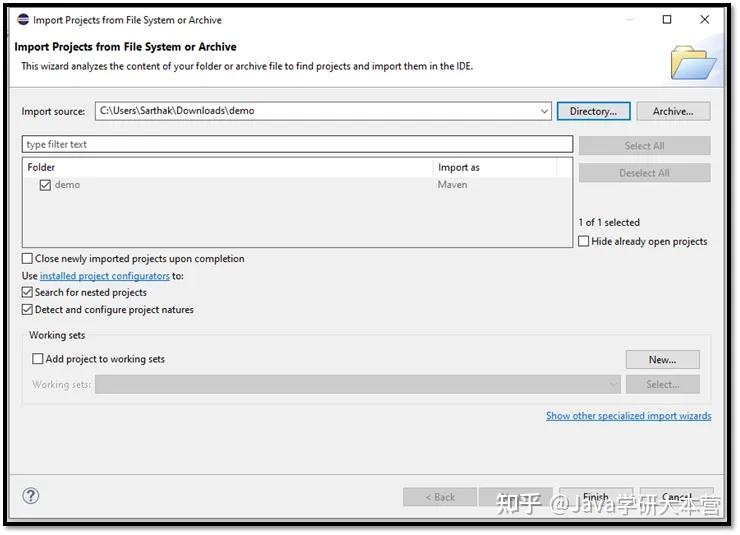Open Show other specialized import wizards
Screen dimensions: 740x535
click(x=629, y=416)
